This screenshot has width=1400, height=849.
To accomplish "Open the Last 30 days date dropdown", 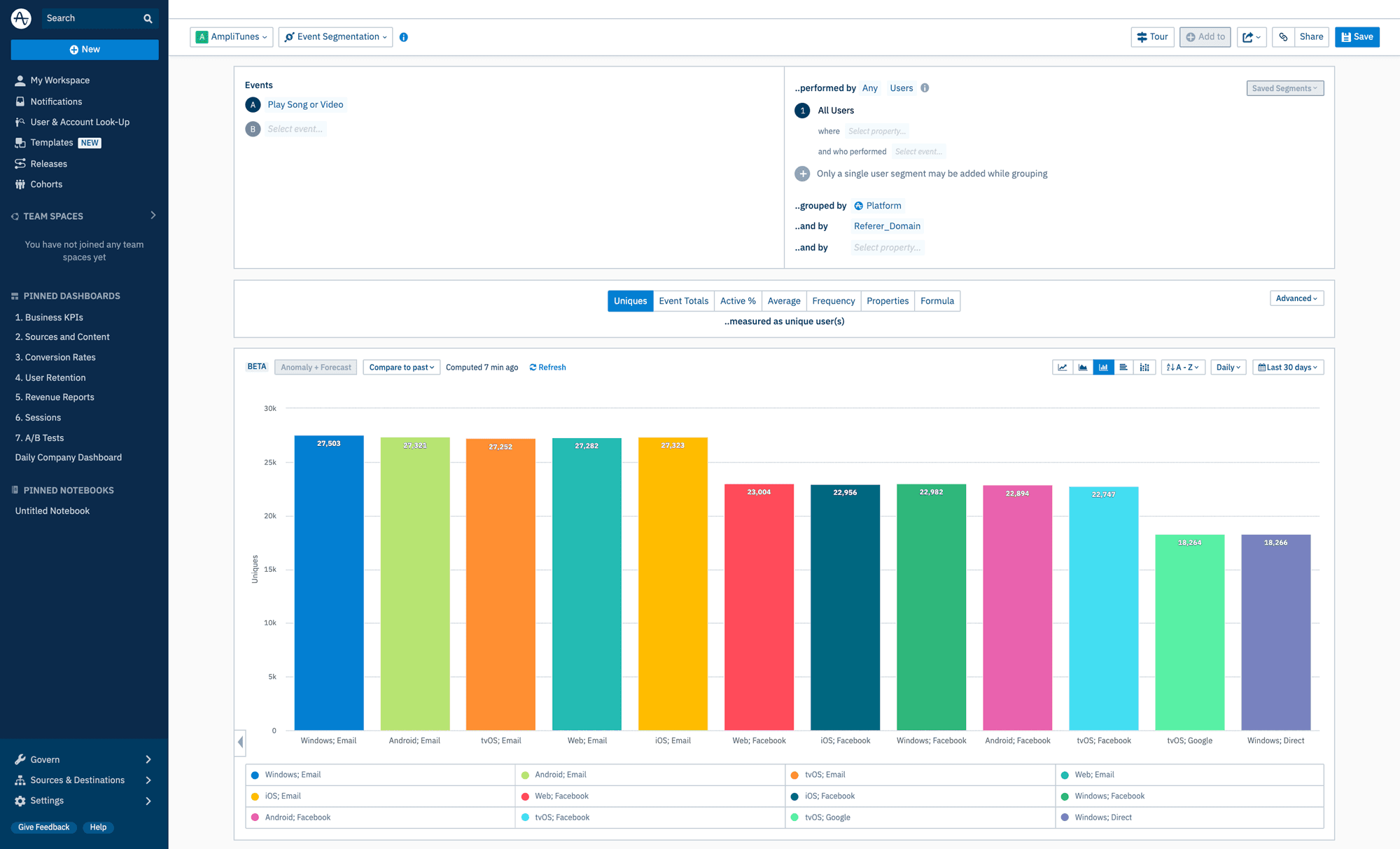I will tap(1288, 367).
